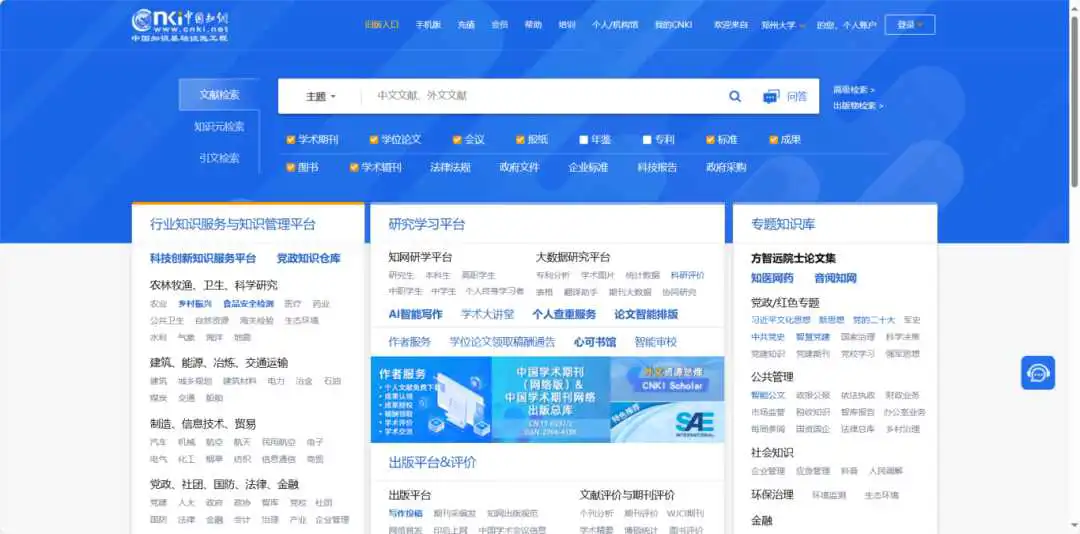Select the 文献检索 tab
The width and height of the screenshot is (1080, 534).
pyautogui.click(x=220, y=95)
